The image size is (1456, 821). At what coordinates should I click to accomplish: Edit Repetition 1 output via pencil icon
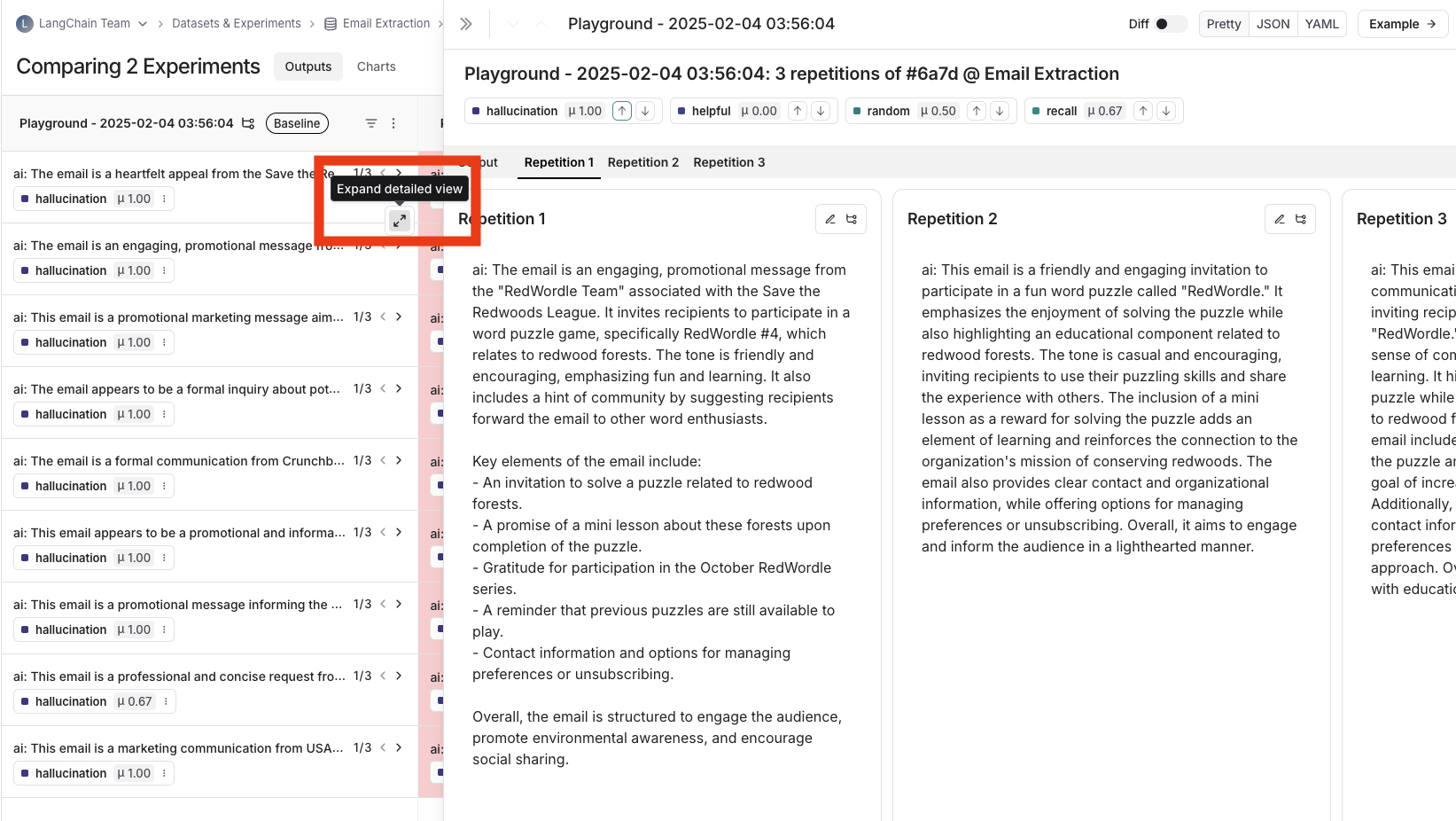coord(830,218)
